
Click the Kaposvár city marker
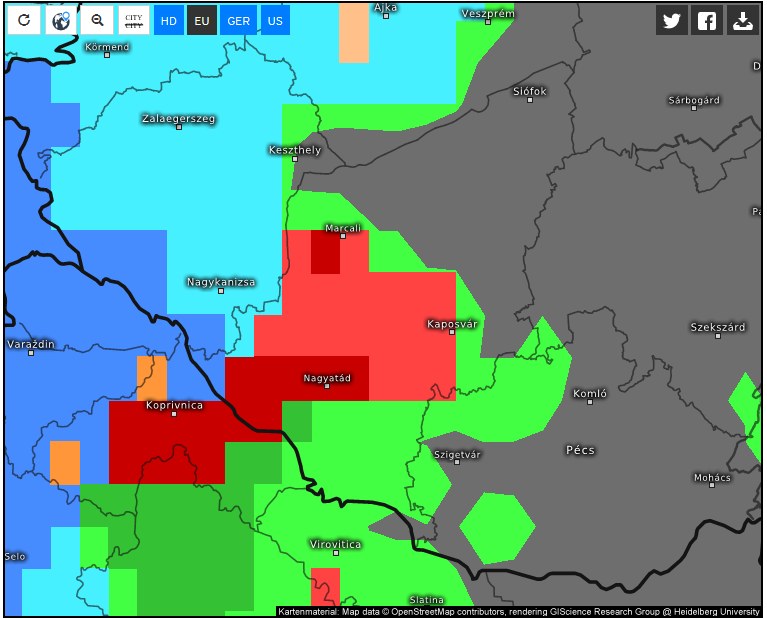coord(452,332)
